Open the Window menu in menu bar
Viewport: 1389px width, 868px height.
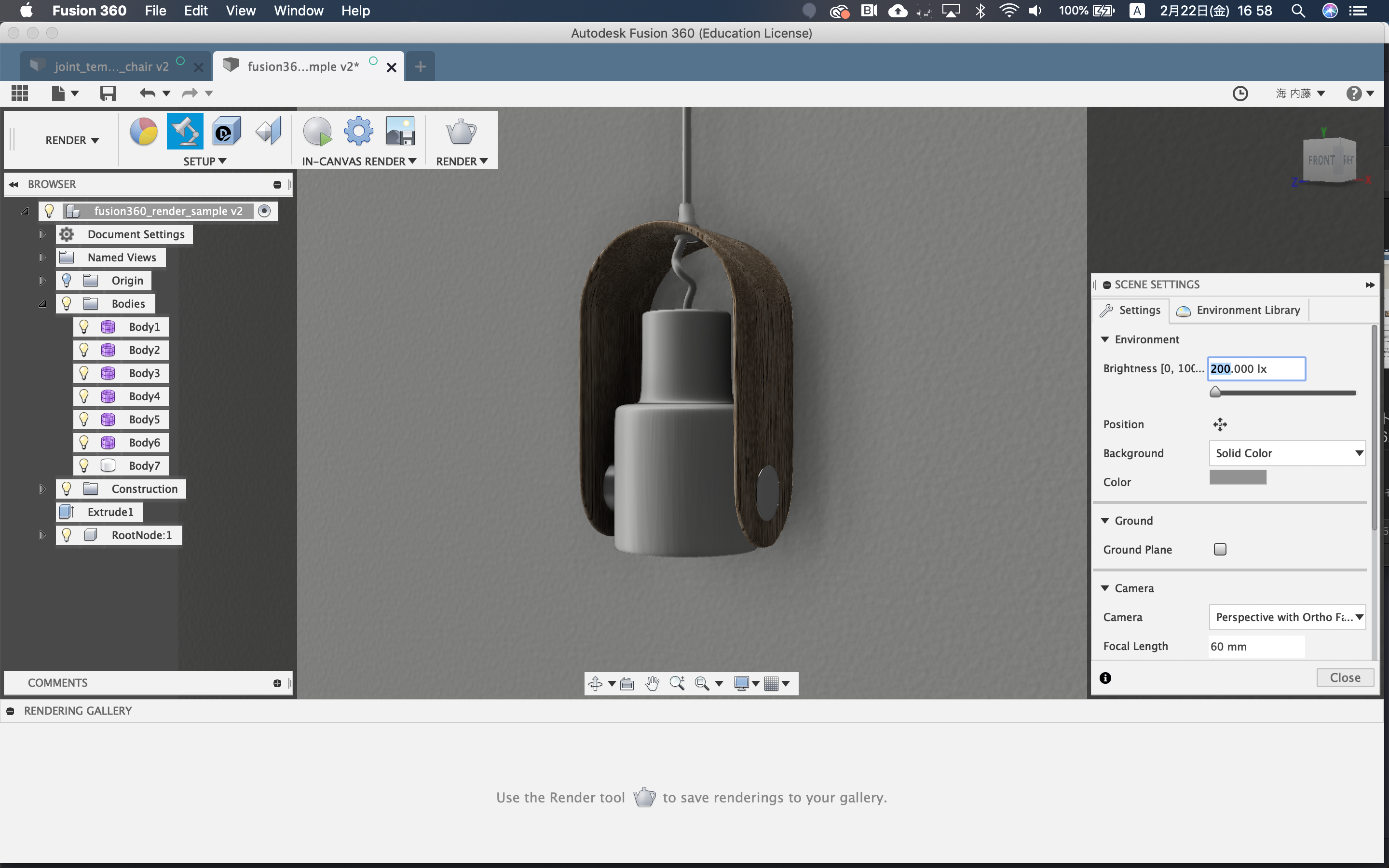click(x=299, y=11)
